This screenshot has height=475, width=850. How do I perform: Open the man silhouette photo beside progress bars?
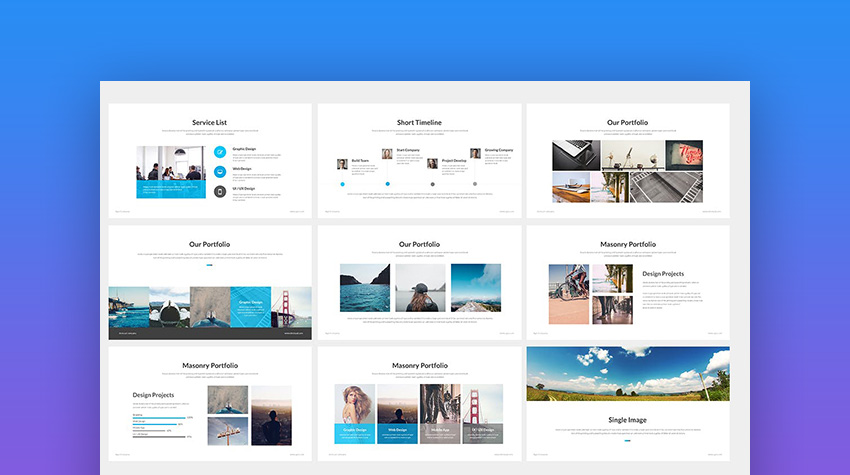click(271, 415)
